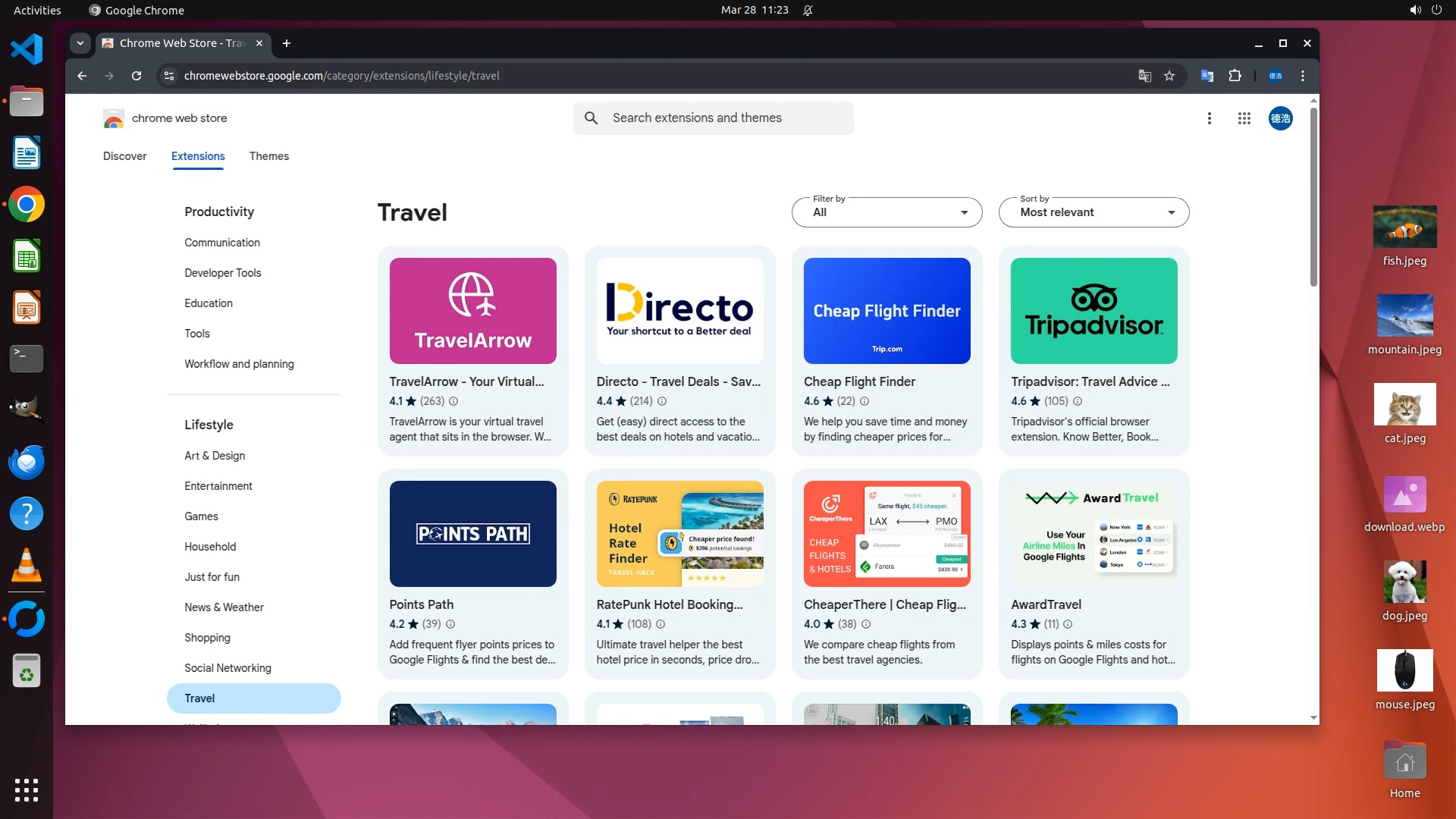Select the Shopping category in sidebar
The image size is (1456, 819).
(207, 638)
